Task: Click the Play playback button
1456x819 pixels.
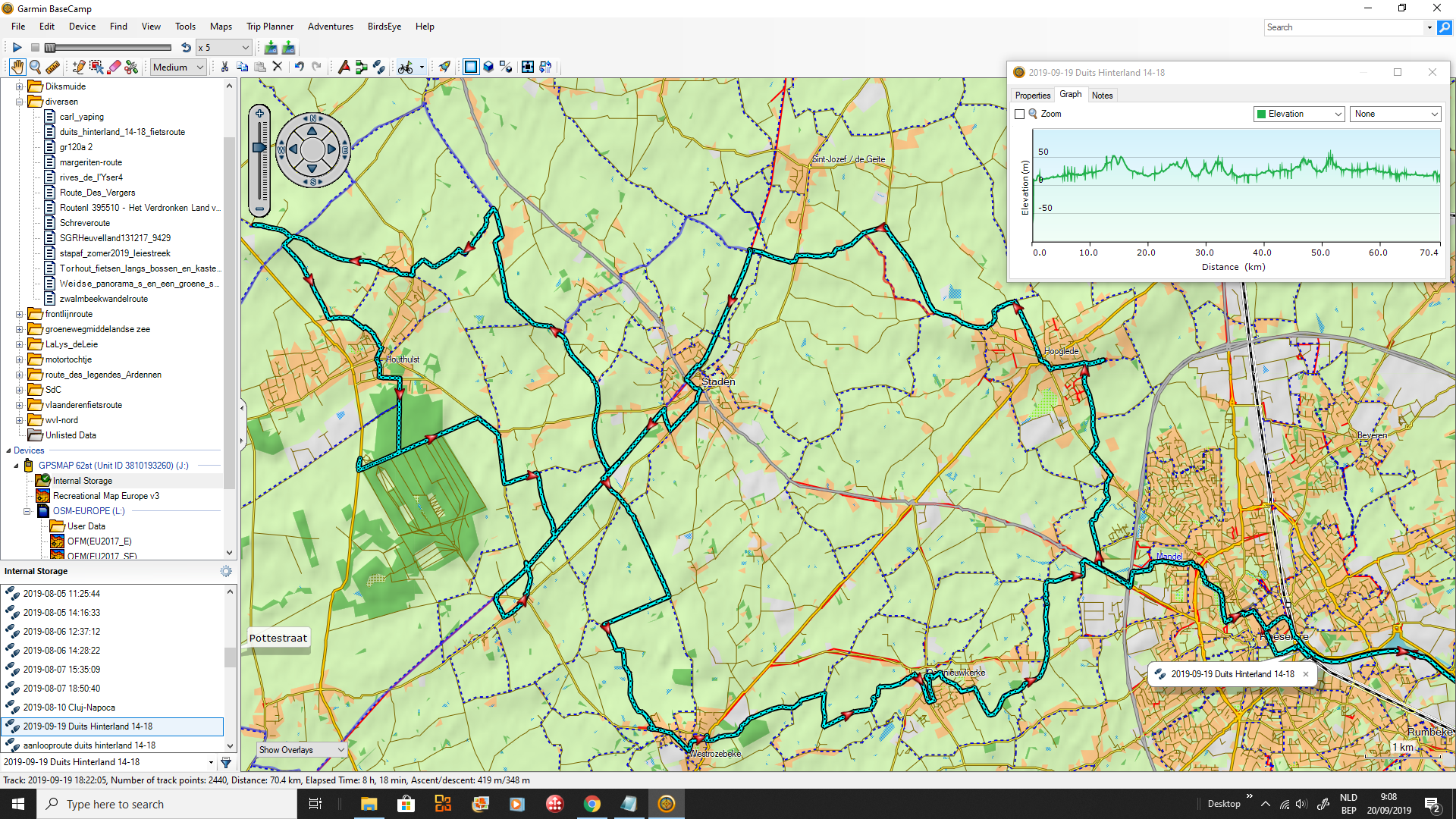Action: click(x=17, y=47)
